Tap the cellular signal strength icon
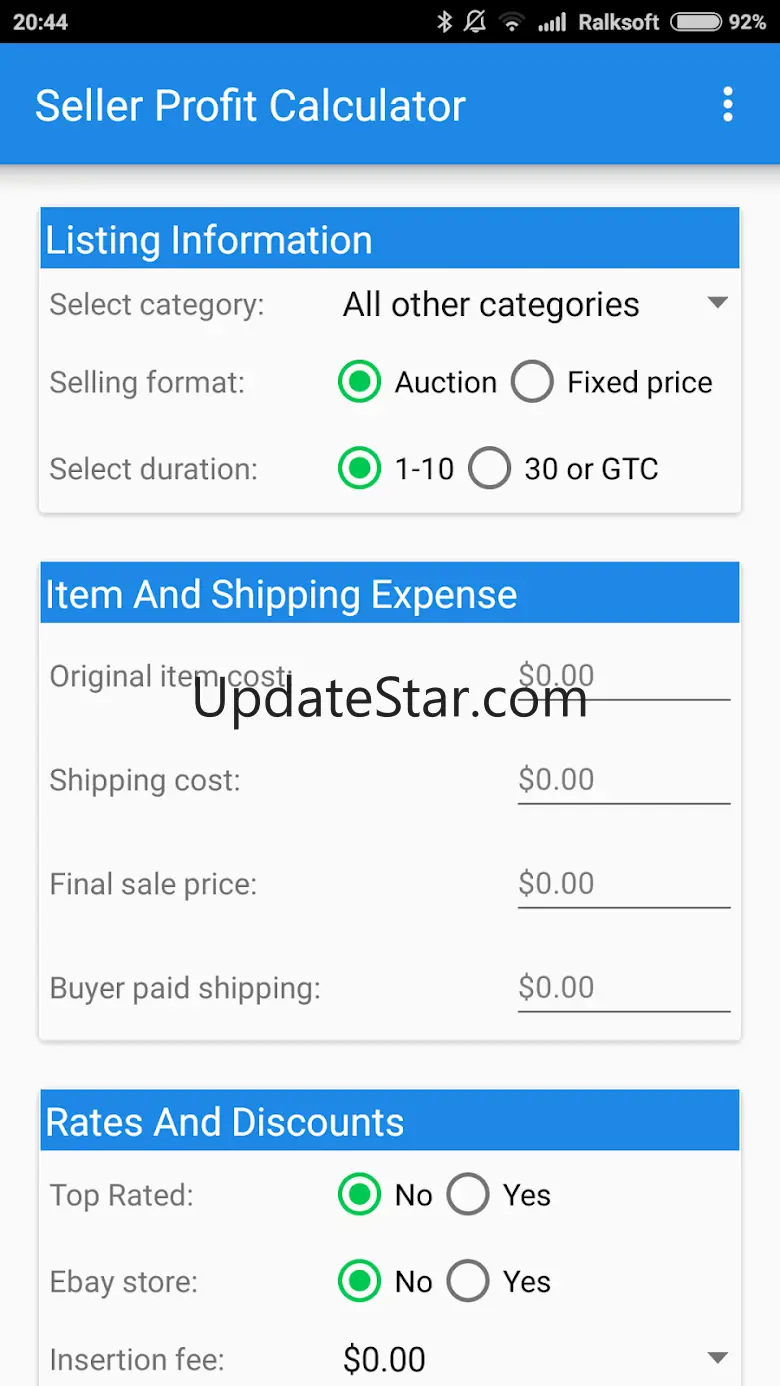Viewport: 780px width, 1386px height. pos(552,22)
